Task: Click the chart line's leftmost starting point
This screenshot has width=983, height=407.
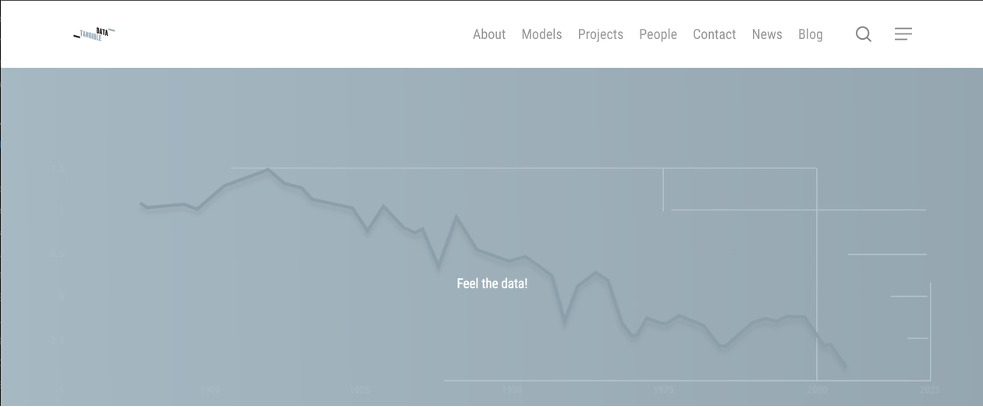Action: pos(141,204)
